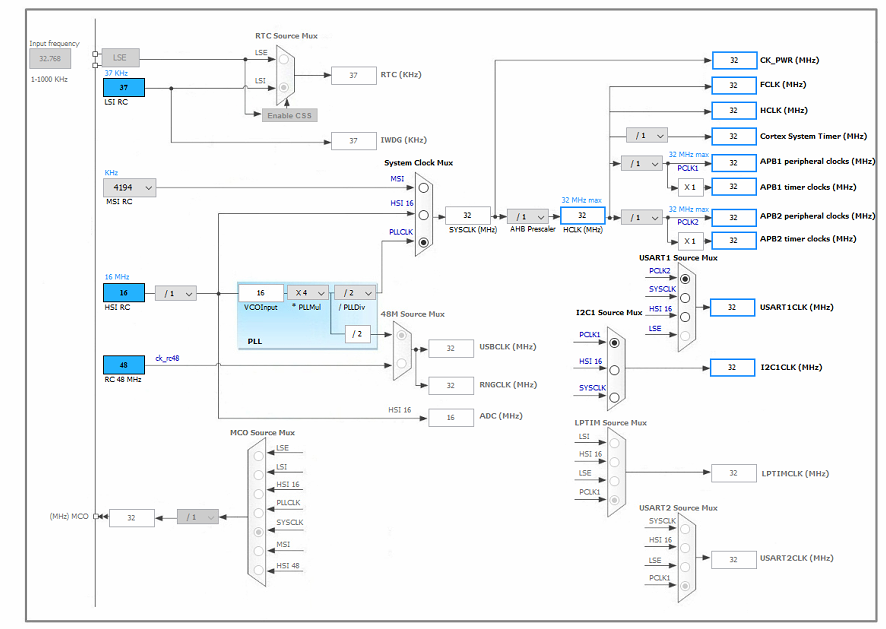Select SYSCLK in MCO Source Mux
This screenshot has width=886, height=629.
(258, 532)
